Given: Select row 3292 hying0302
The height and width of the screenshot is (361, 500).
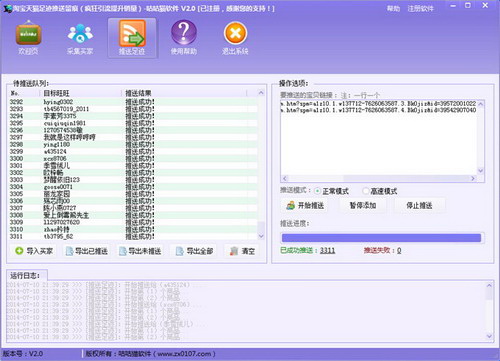Looking at the screenshot, I should tap(133, 102).
